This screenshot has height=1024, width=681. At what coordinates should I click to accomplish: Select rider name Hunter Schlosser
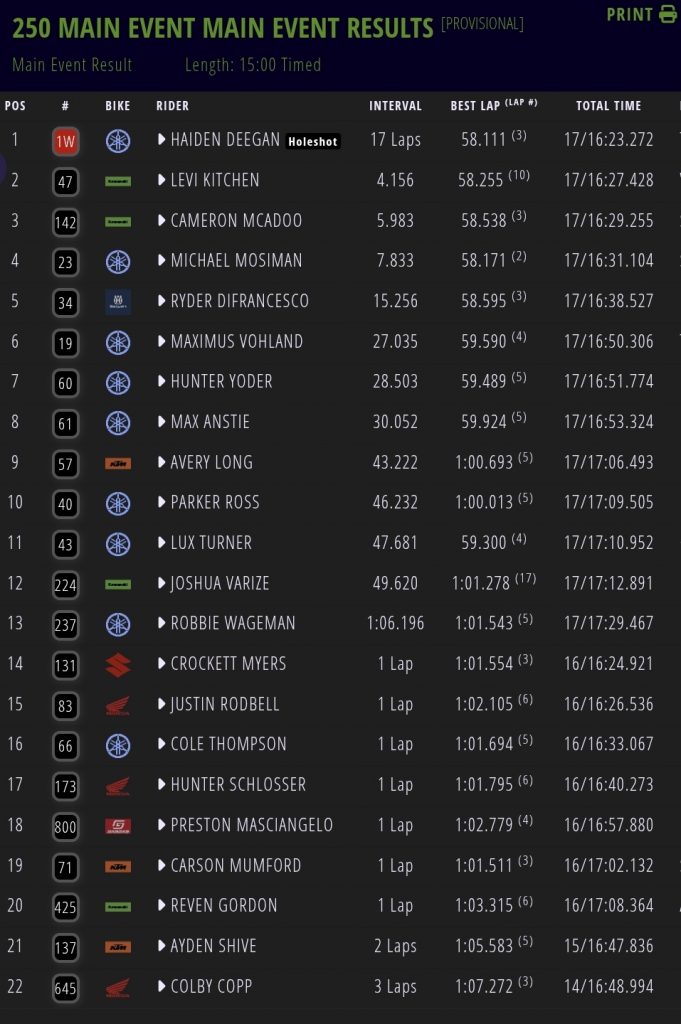[238, 785]
